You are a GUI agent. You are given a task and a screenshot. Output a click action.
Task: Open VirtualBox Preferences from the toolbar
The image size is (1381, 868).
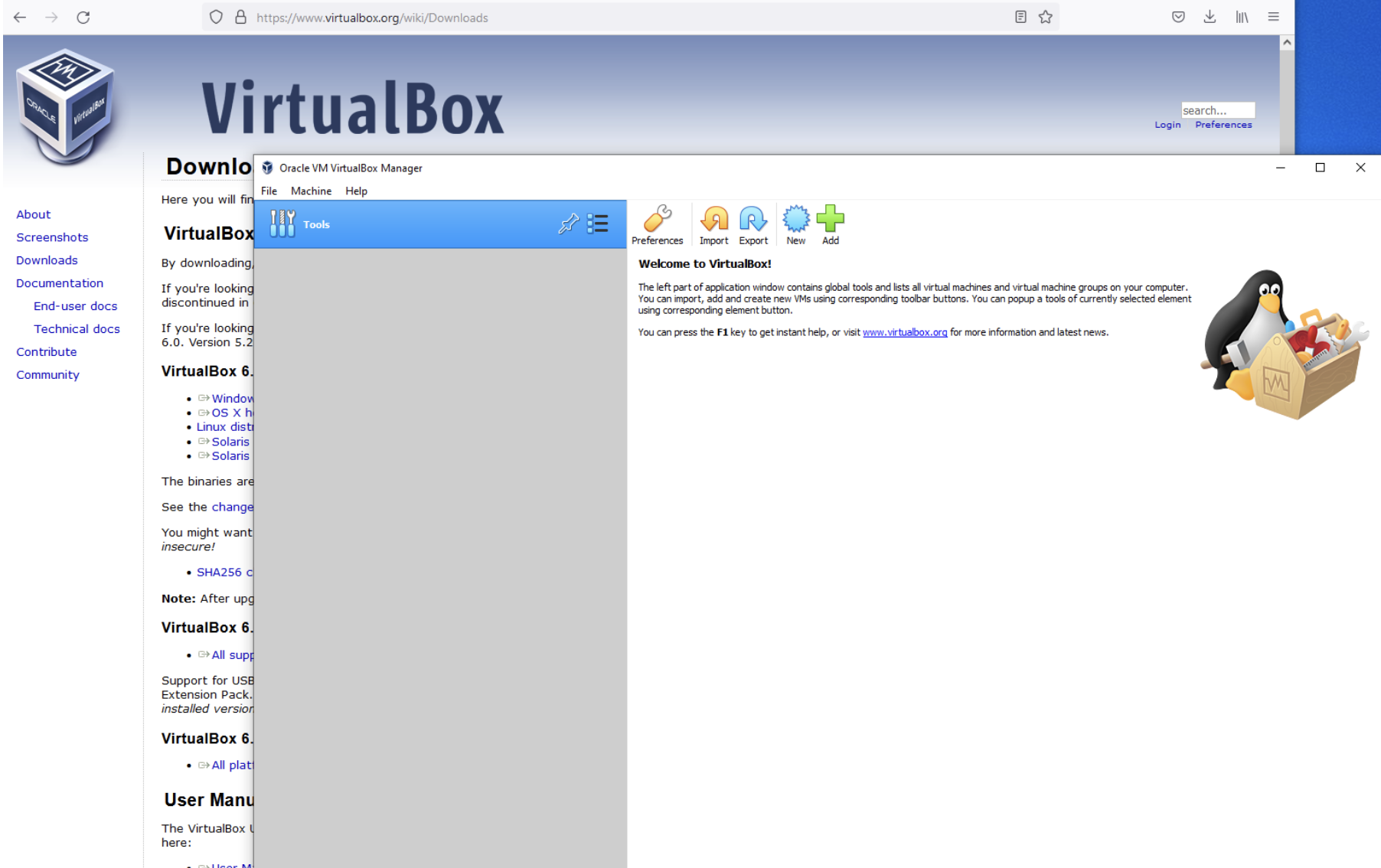pyautogui.click(x=657, y=225)
